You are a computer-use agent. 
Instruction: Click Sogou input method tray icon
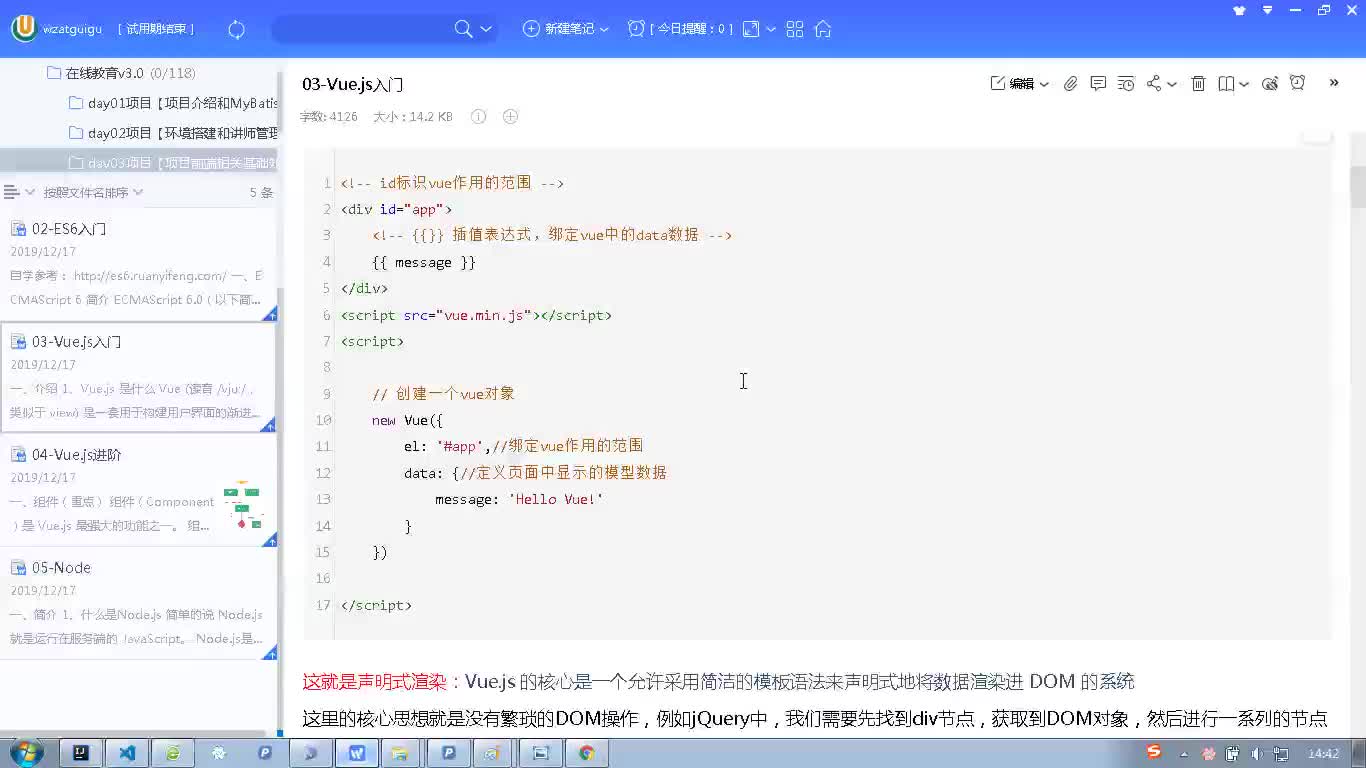point(1154,752)
